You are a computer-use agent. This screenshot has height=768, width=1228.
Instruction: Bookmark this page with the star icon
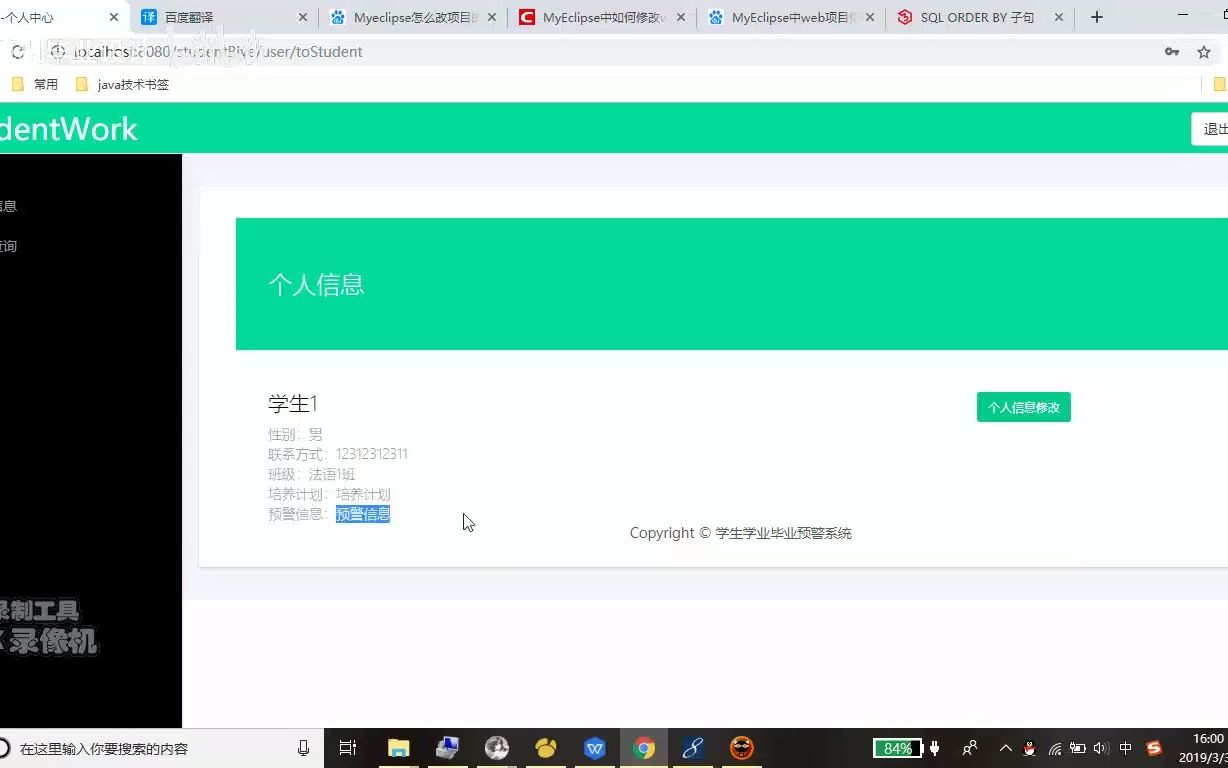(x=1205, y=50)
